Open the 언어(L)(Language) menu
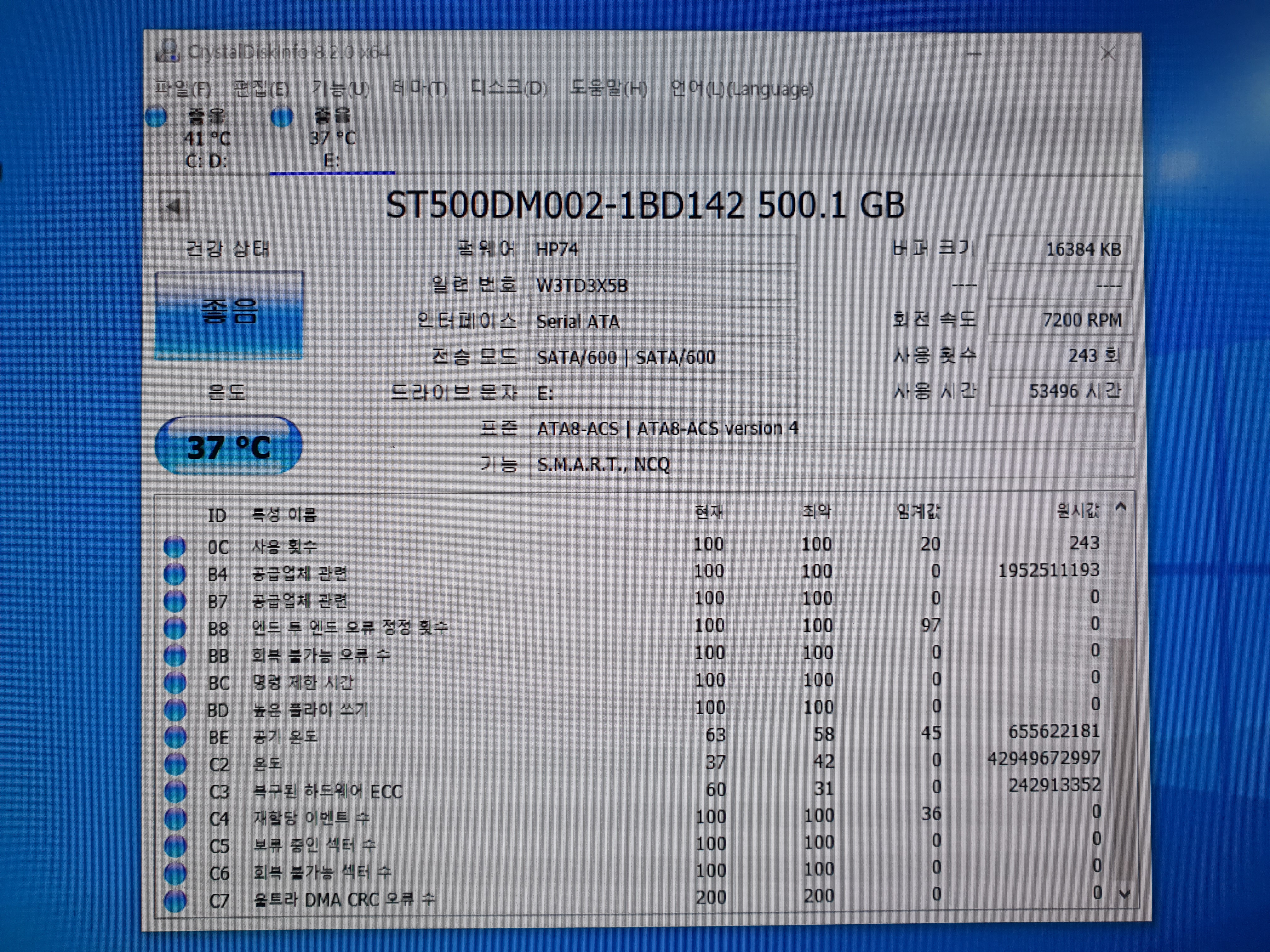The height and width of the screenshot is (952, 1270). click(742, 89)
